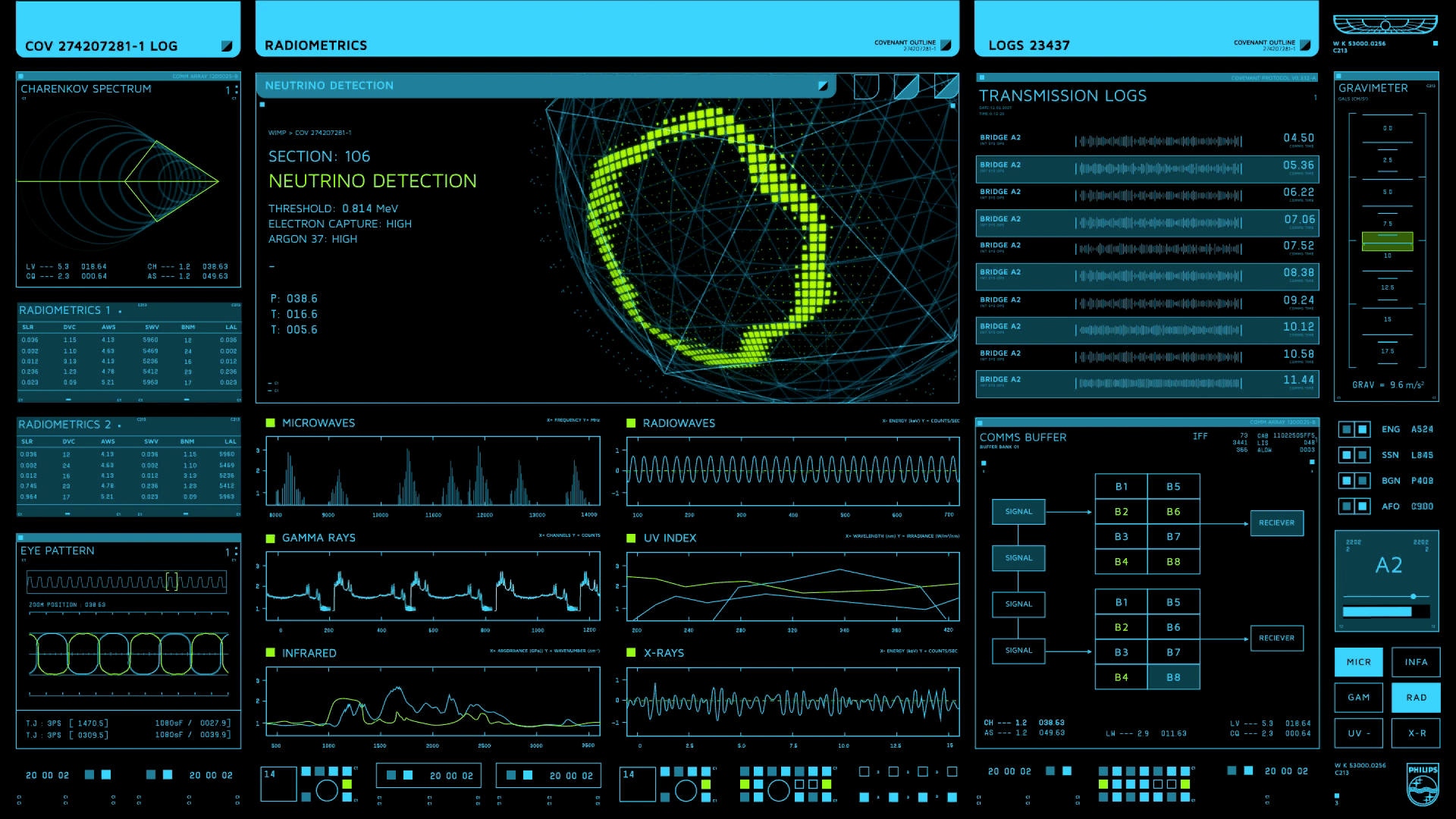This screenshot has height=819, width=1456.
Task: Click the green marker beside INFRARED
Action: point(270,652)
